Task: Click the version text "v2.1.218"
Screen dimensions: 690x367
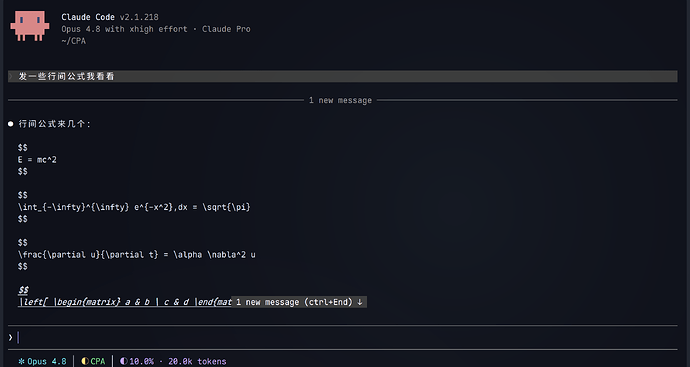Action: pyautogui.click(x=139, y=17)
